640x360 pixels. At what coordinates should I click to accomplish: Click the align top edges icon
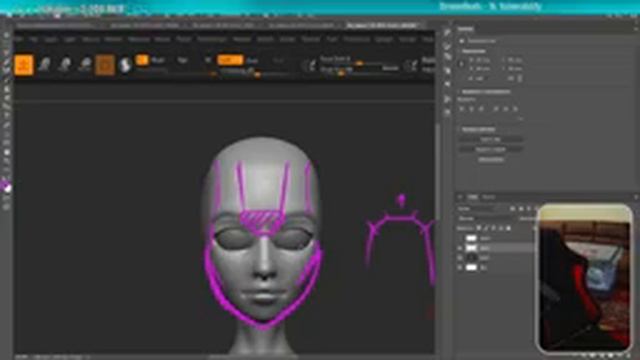[496, 109]
